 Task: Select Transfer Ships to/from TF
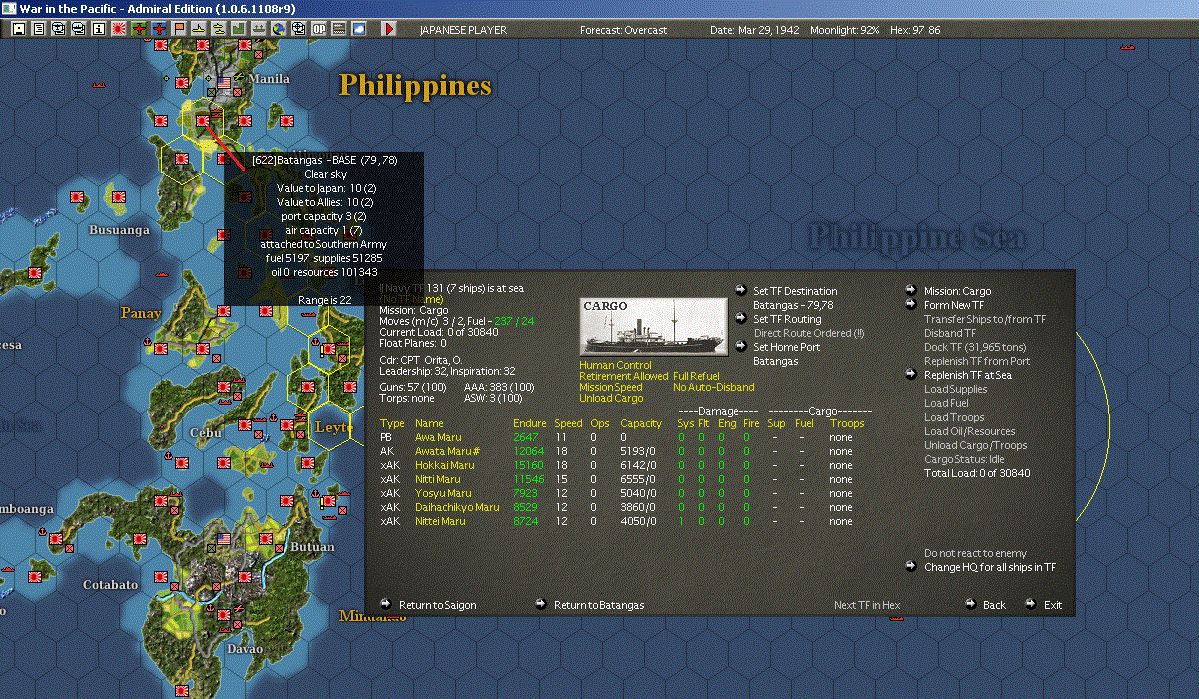[x=985, y=319]
